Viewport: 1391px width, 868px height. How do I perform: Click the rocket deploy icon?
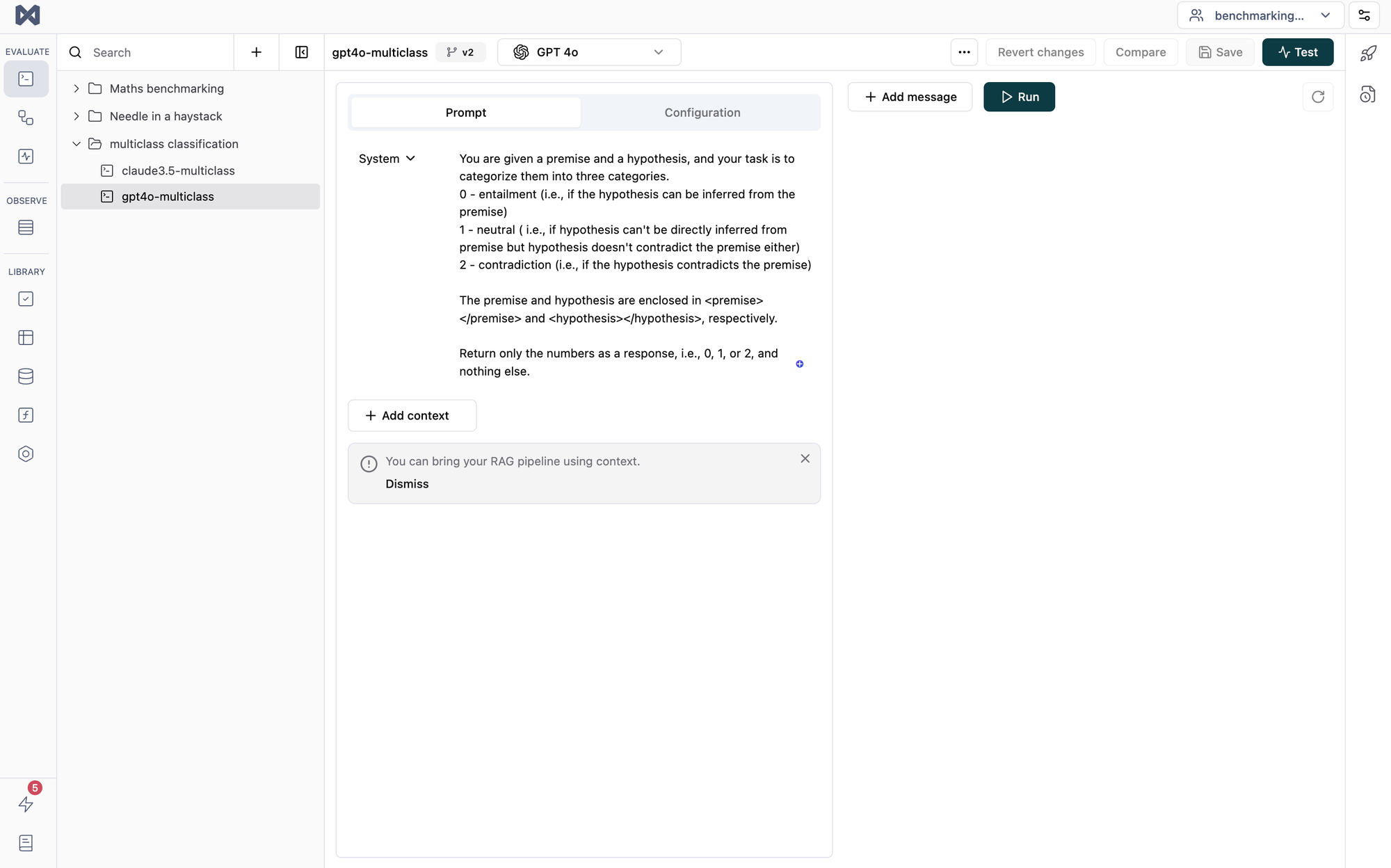click(x=1368, y=54)
